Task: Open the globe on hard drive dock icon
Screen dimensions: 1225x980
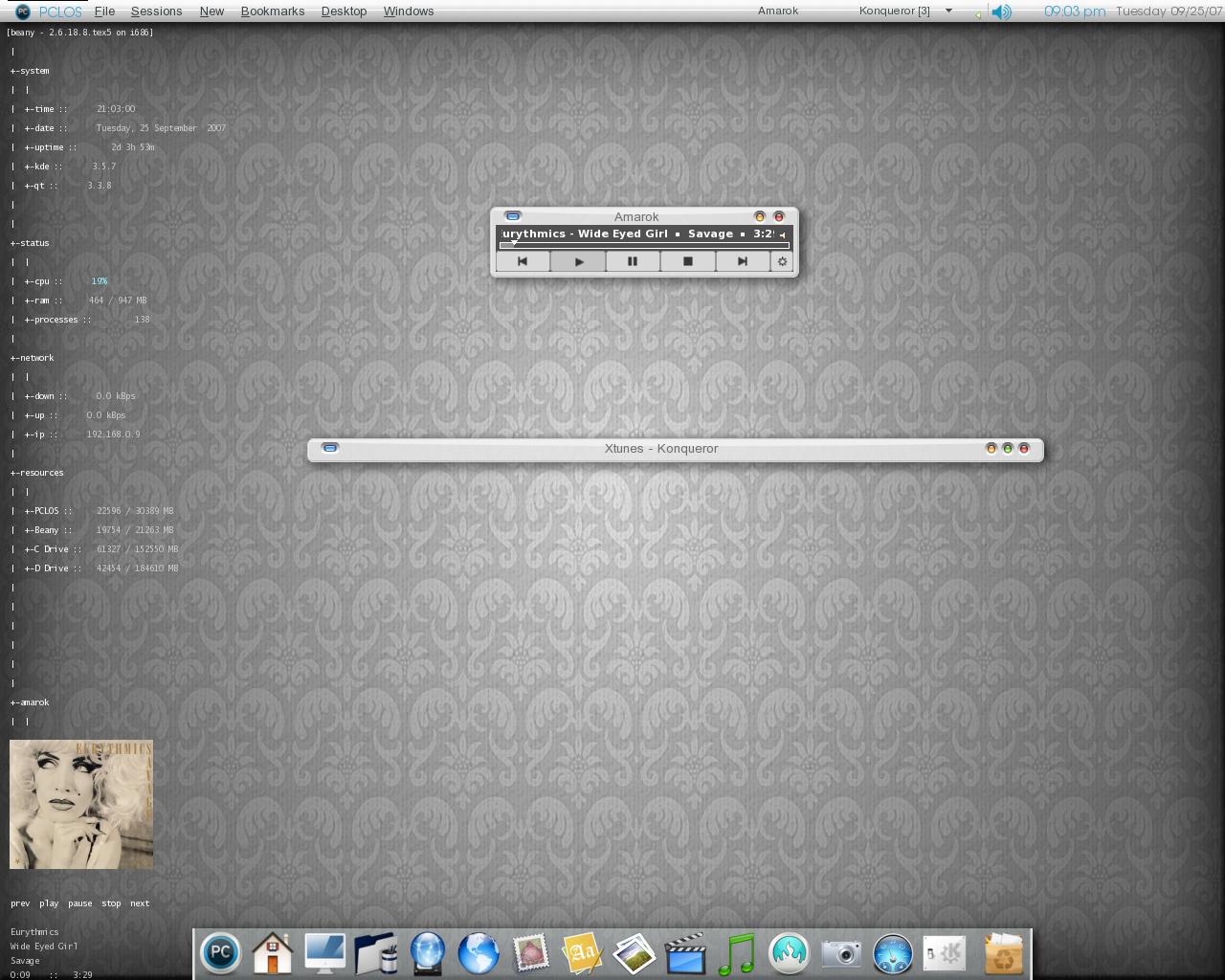Action: coord(428,953)
